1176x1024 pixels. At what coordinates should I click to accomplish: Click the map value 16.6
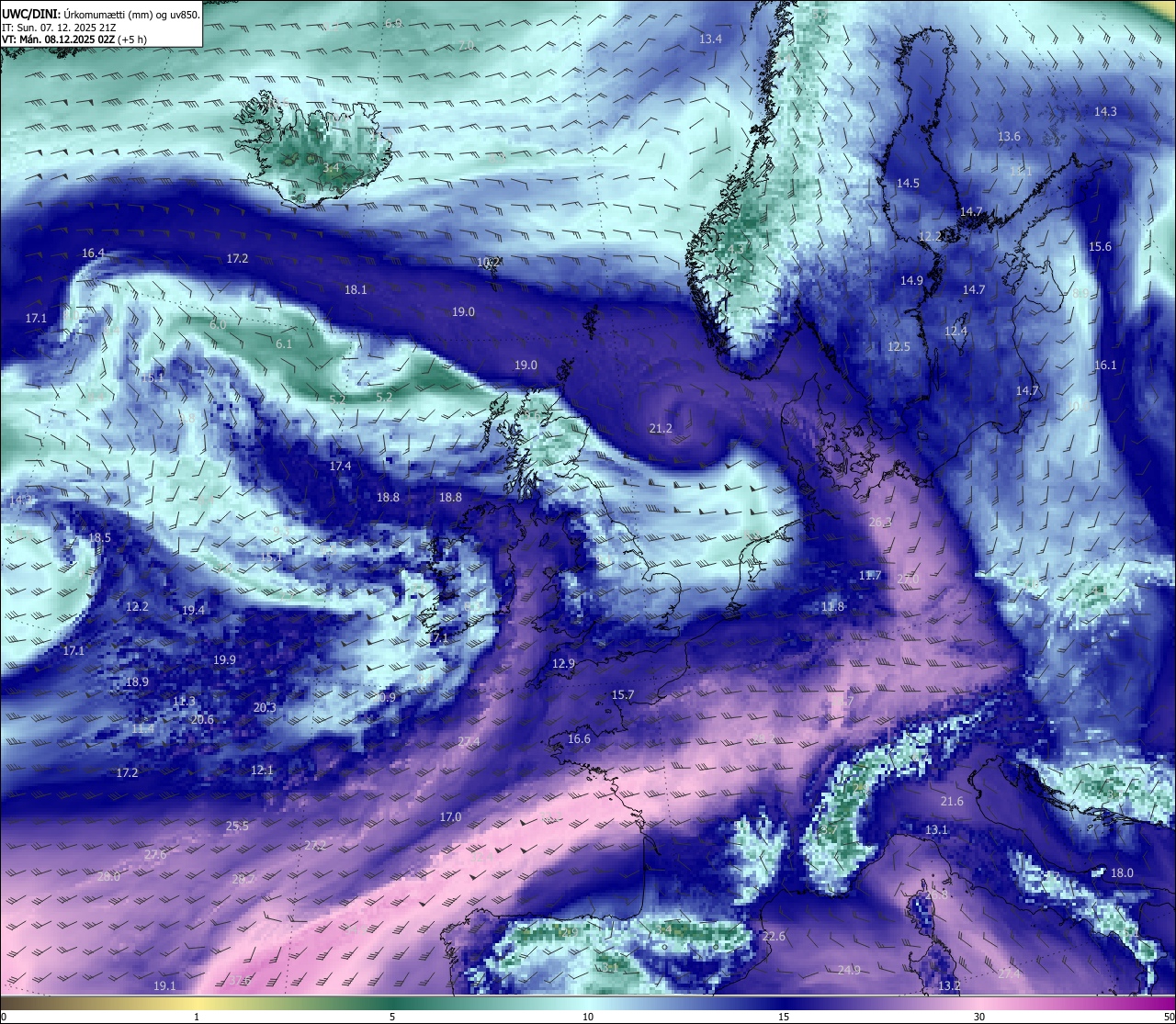[579, 739]
